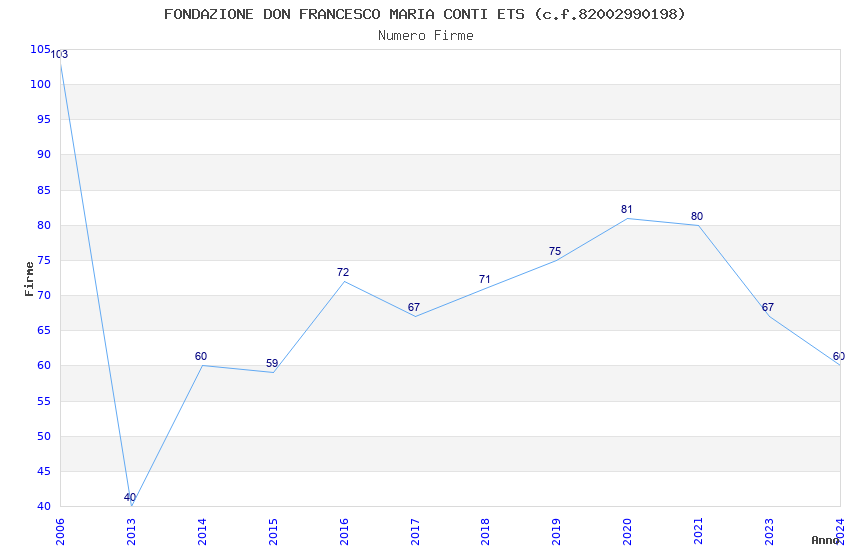Click the 59 data point label
The width and height of the screenshot is (850, 550).
[x=272, y=363]
